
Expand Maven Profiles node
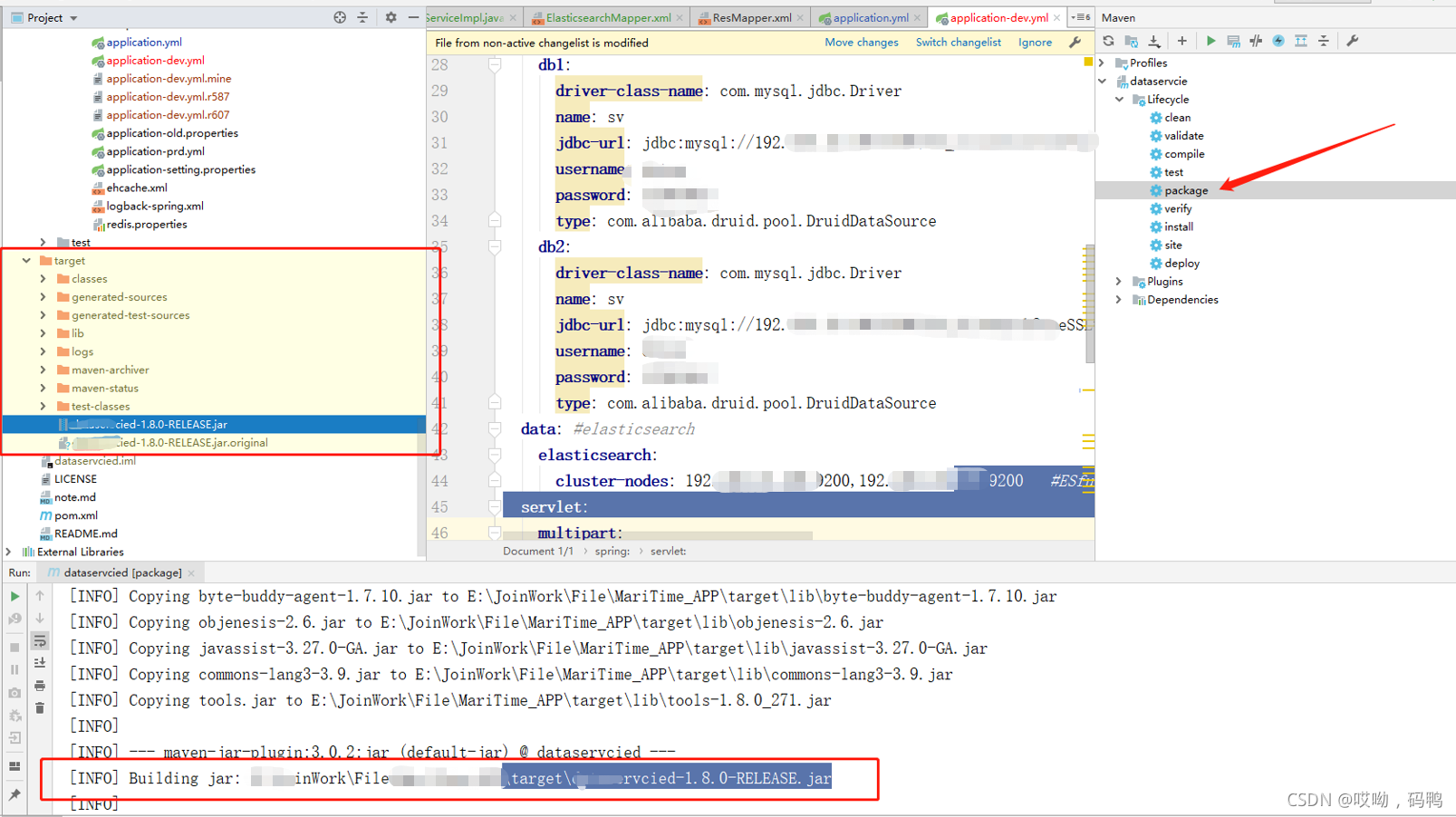tap(1103, 63)
